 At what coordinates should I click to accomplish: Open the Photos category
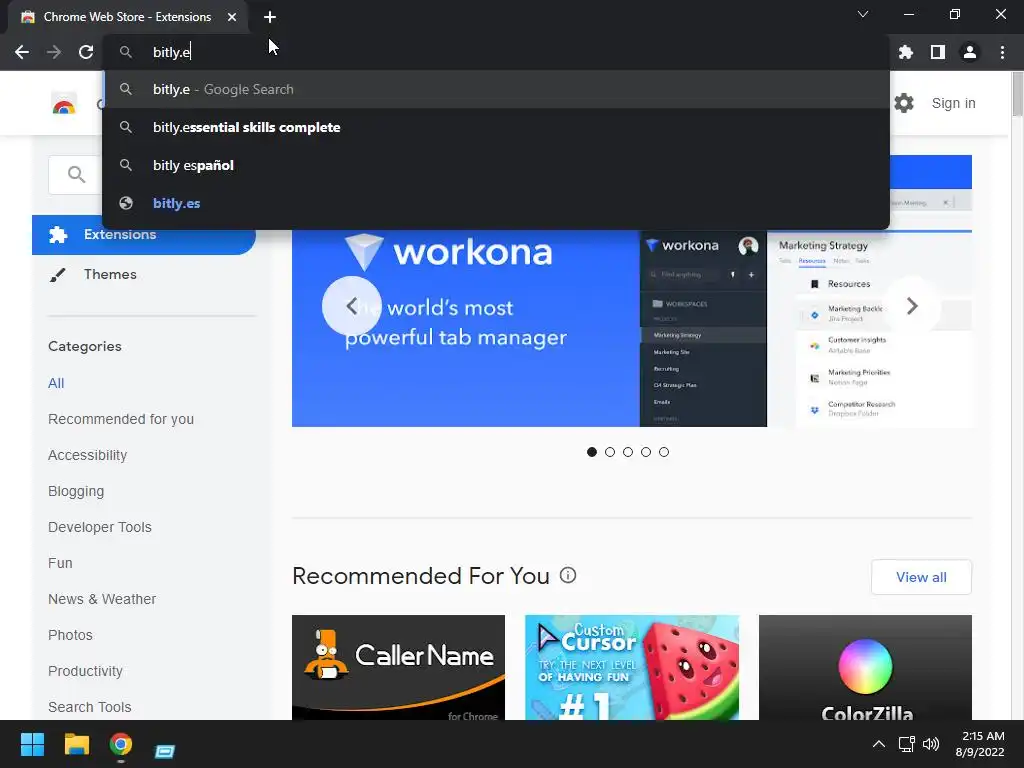[71, 635]
